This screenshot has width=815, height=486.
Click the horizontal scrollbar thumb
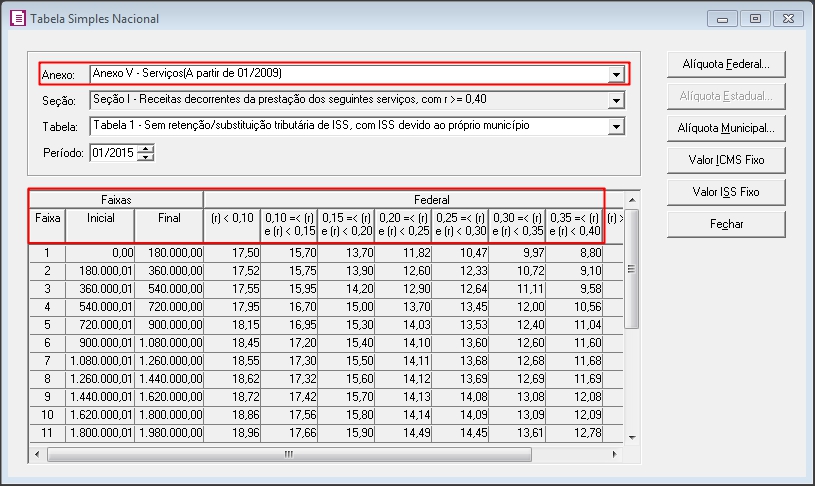[289, 454]
